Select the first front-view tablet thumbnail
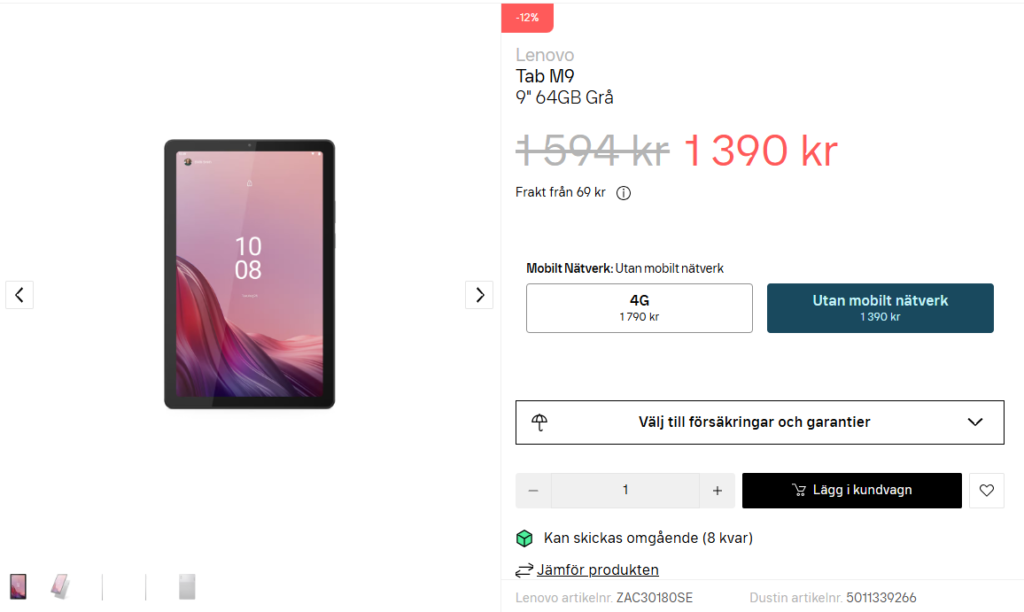This screenshot has width=1024, height=612. pyautogui.click(x=18, y=586)
